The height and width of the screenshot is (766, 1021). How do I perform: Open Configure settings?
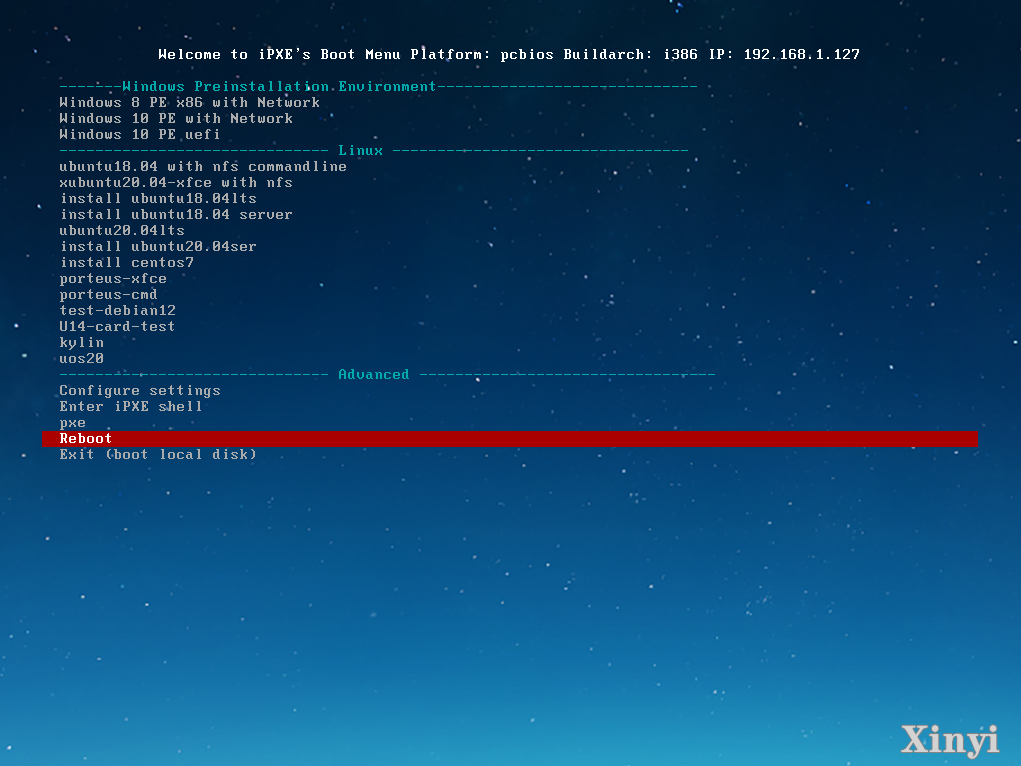(140, 391)
